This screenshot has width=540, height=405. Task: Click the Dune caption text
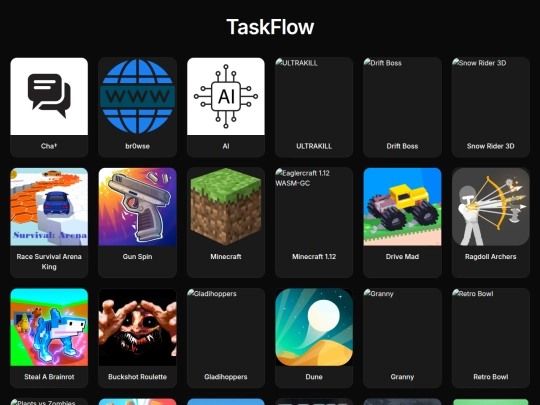pos(314,377)
